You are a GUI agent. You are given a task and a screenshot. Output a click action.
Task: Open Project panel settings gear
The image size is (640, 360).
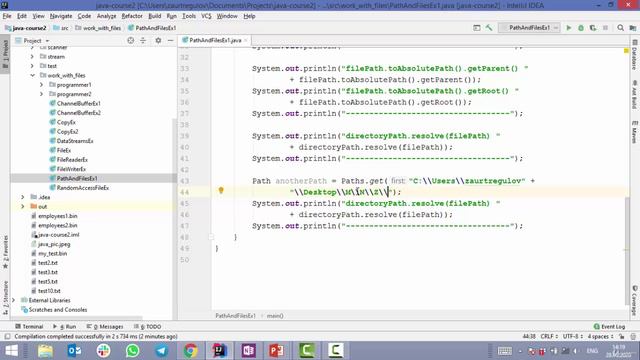[158, 40]
